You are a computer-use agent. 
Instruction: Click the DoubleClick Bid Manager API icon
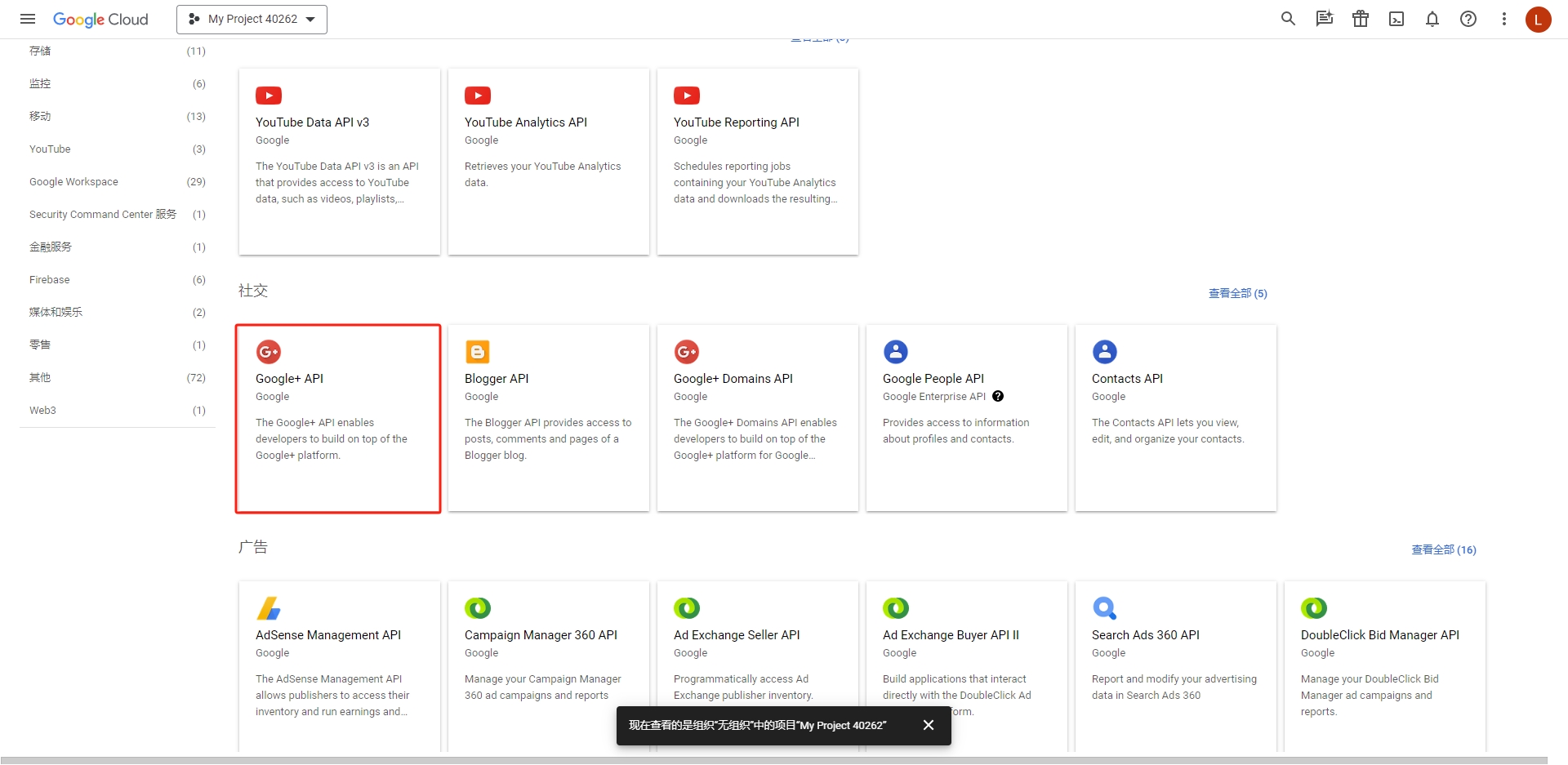coord(1314,608)
